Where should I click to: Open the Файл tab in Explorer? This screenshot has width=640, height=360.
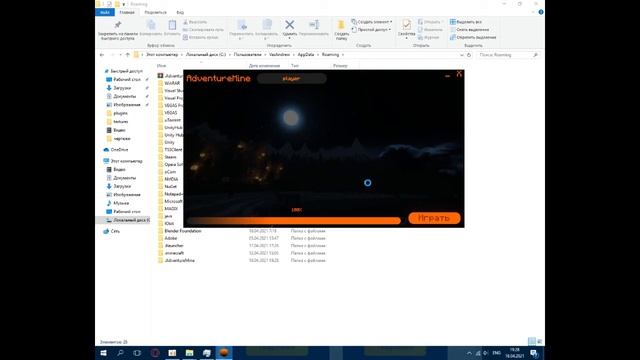click(105, 12)
